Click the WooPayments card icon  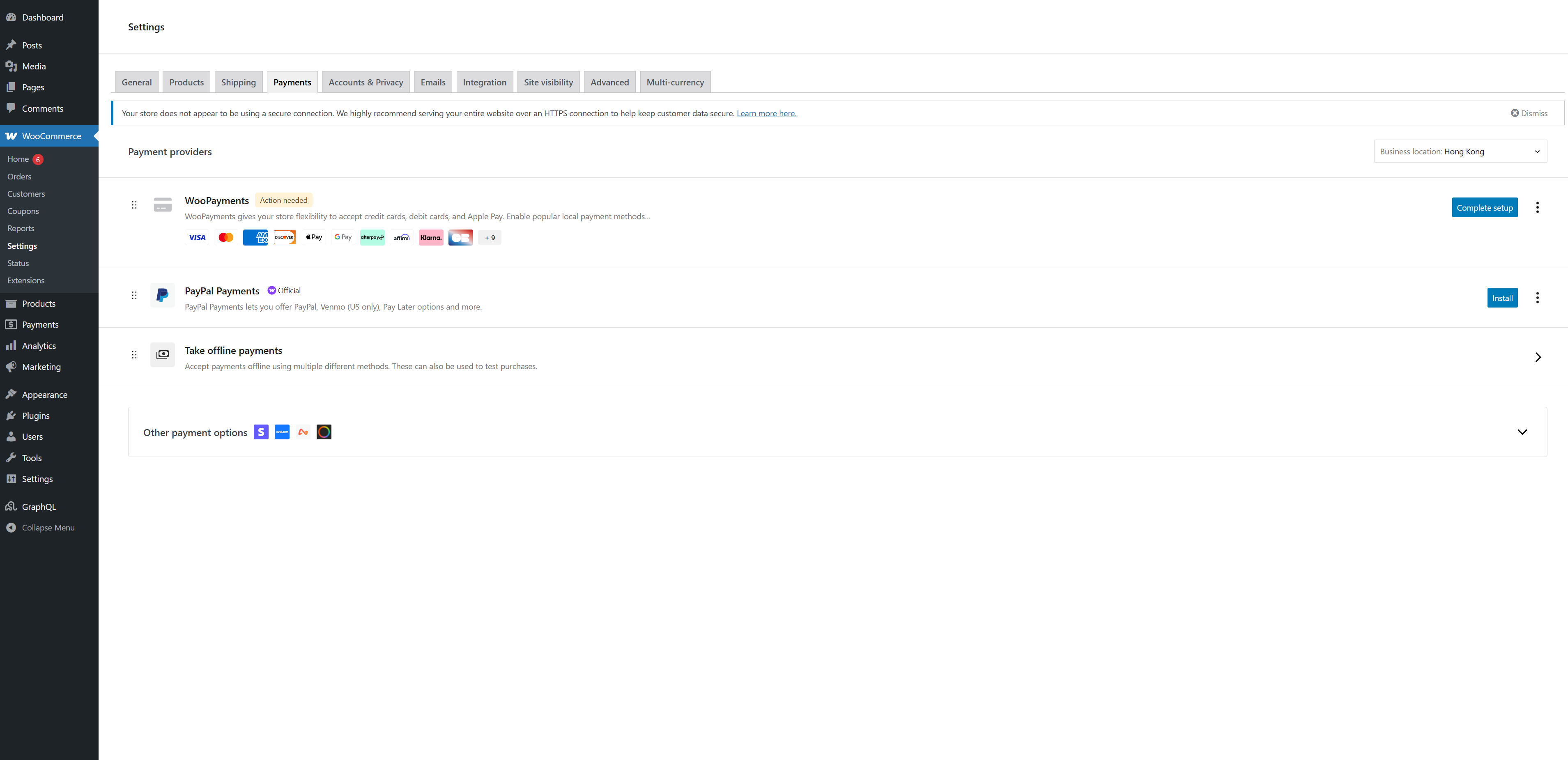(163, 204)
